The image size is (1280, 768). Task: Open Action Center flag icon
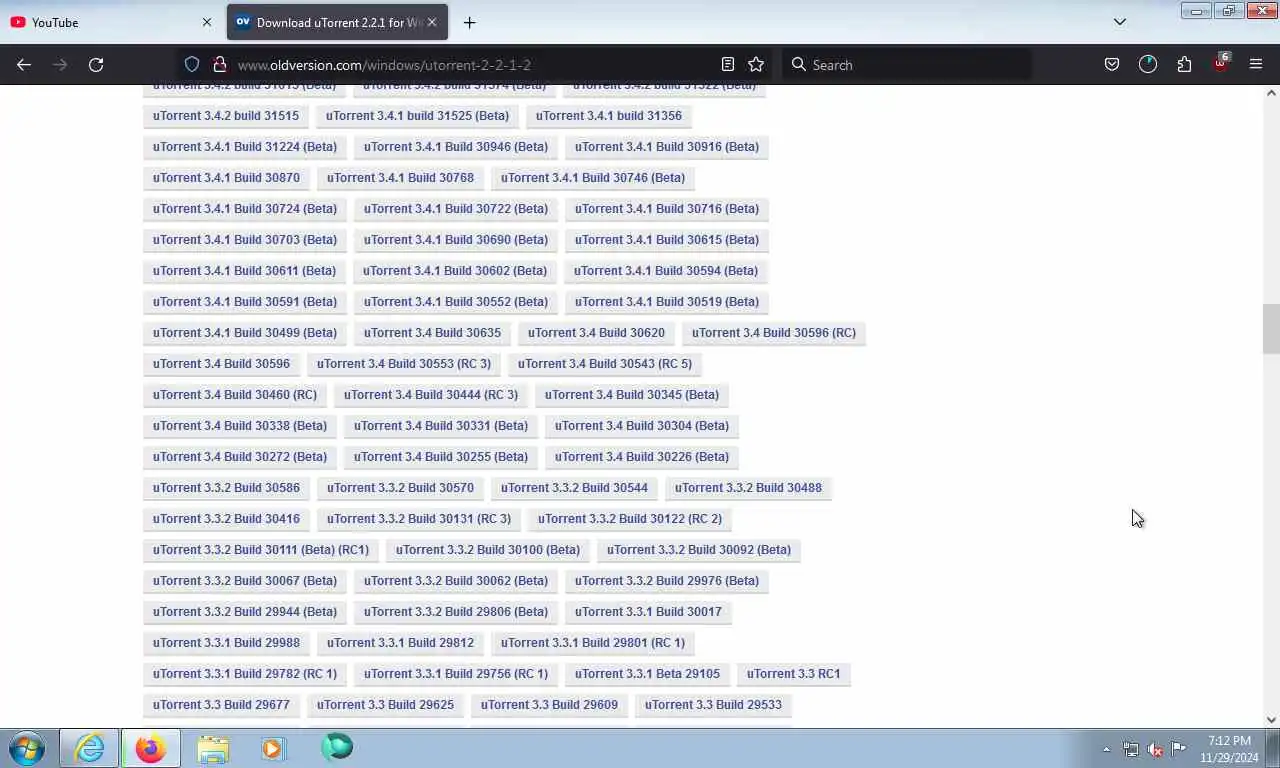click(1179, 749)
